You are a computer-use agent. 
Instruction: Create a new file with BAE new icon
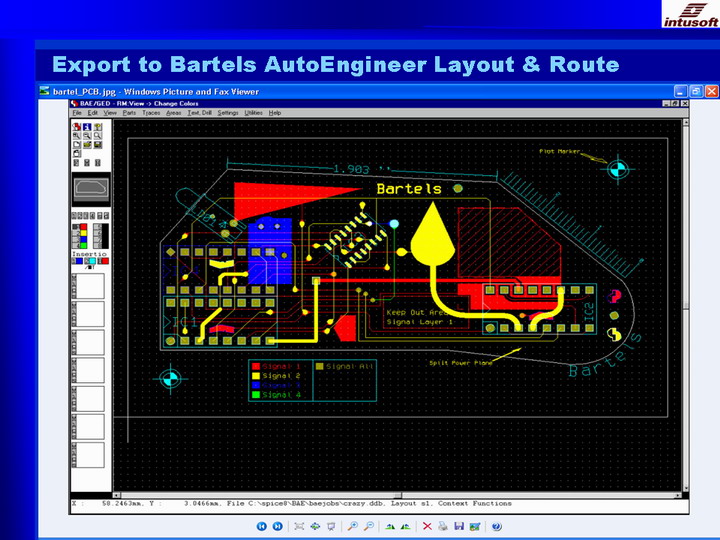[x=77, y=145]
